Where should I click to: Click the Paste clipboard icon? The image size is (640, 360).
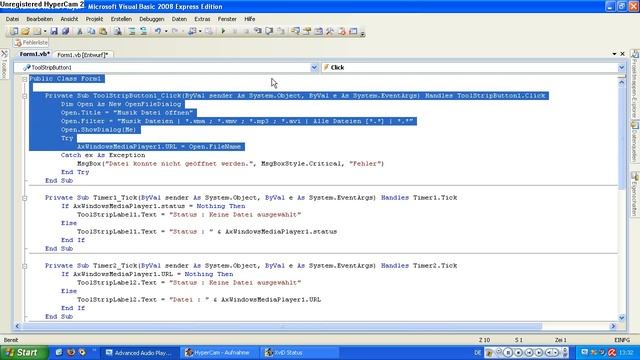(x=103, y=31)
